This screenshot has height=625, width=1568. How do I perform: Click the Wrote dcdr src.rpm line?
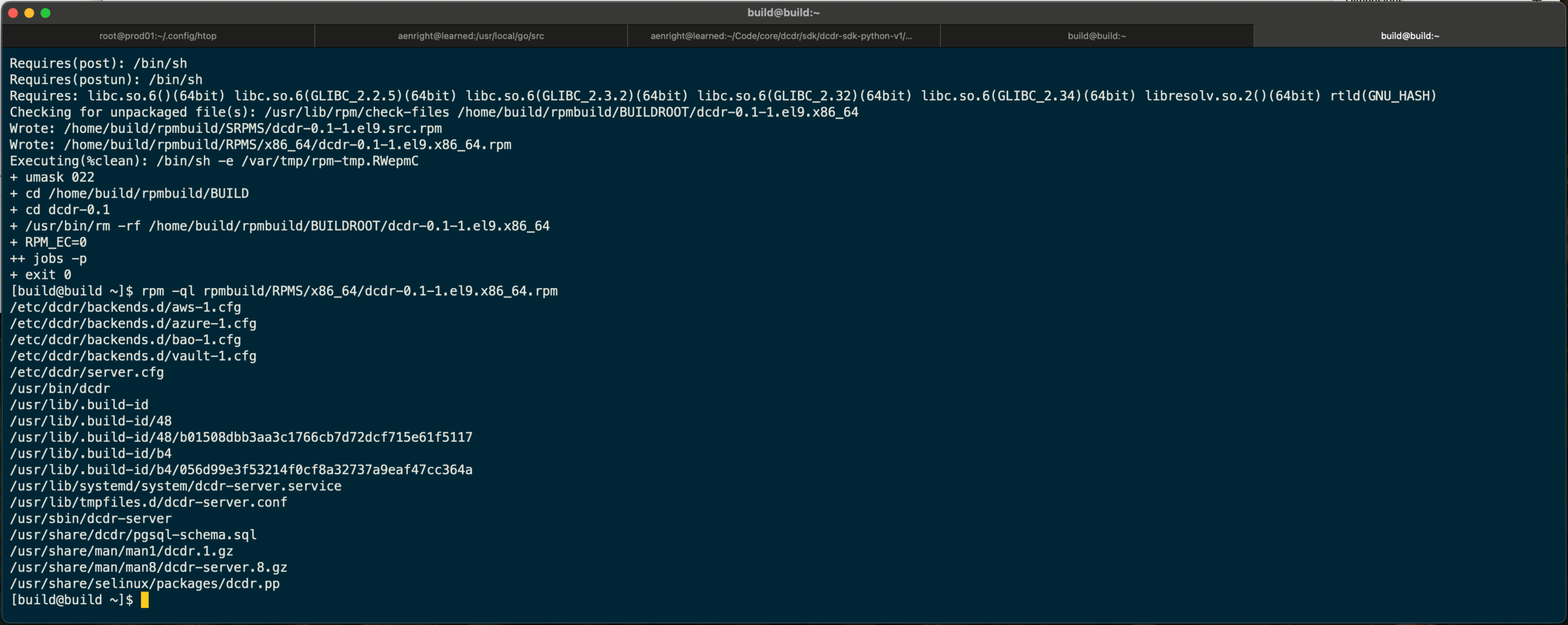pyautogui.click(x=225, y=129)
